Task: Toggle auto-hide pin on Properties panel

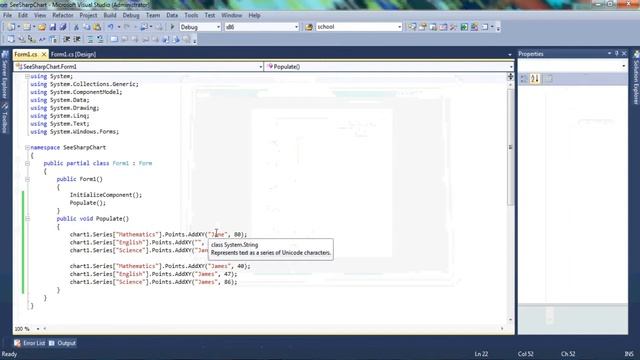Action: (x=617, y=53)
